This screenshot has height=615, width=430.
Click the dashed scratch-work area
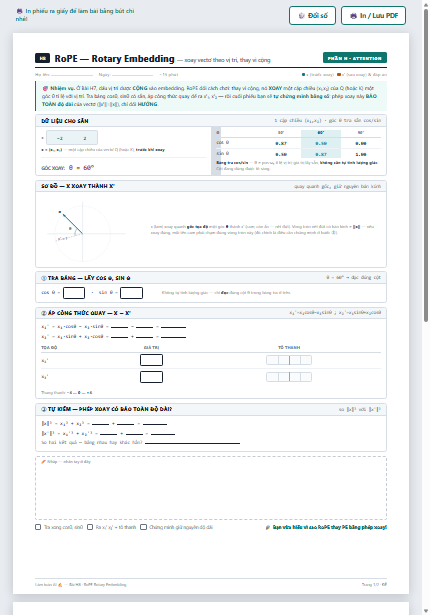[x=211, y=488]
